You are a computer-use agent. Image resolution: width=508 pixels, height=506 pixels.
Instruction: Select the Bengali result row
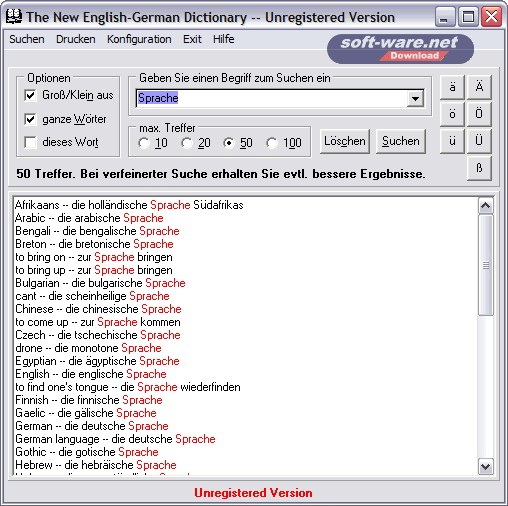[x=97, y=231]
